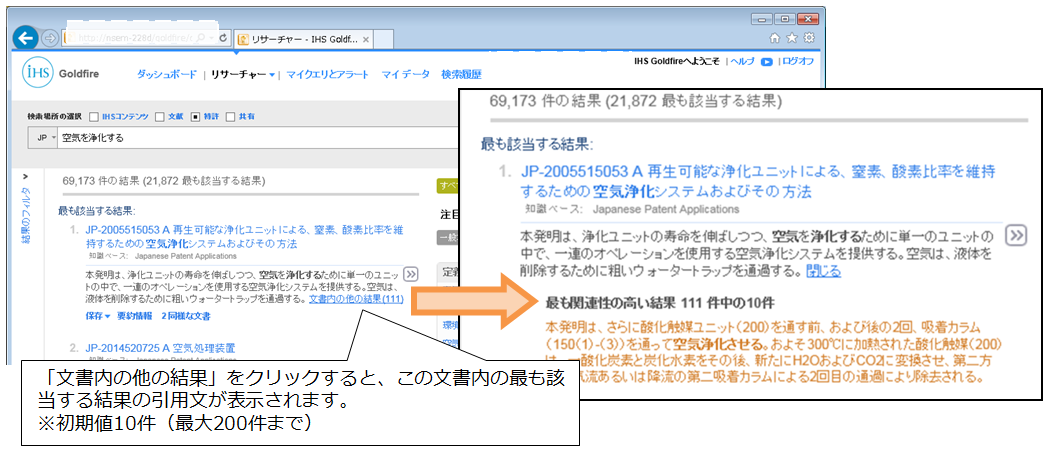Open Favorites with the star icon
This screenshot has width=1048, height=451.
pyautogui.click(x=792, y=37)
